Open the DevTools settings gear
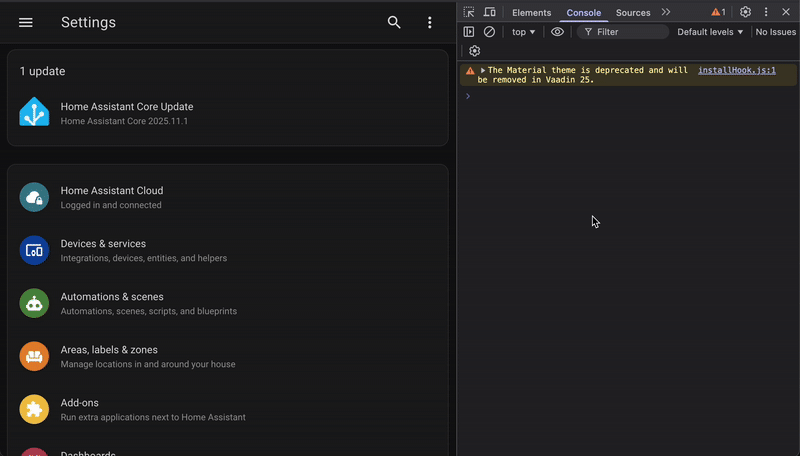Image resolution: width=800 pixels, height=456 pixels. tap(745, 12)
